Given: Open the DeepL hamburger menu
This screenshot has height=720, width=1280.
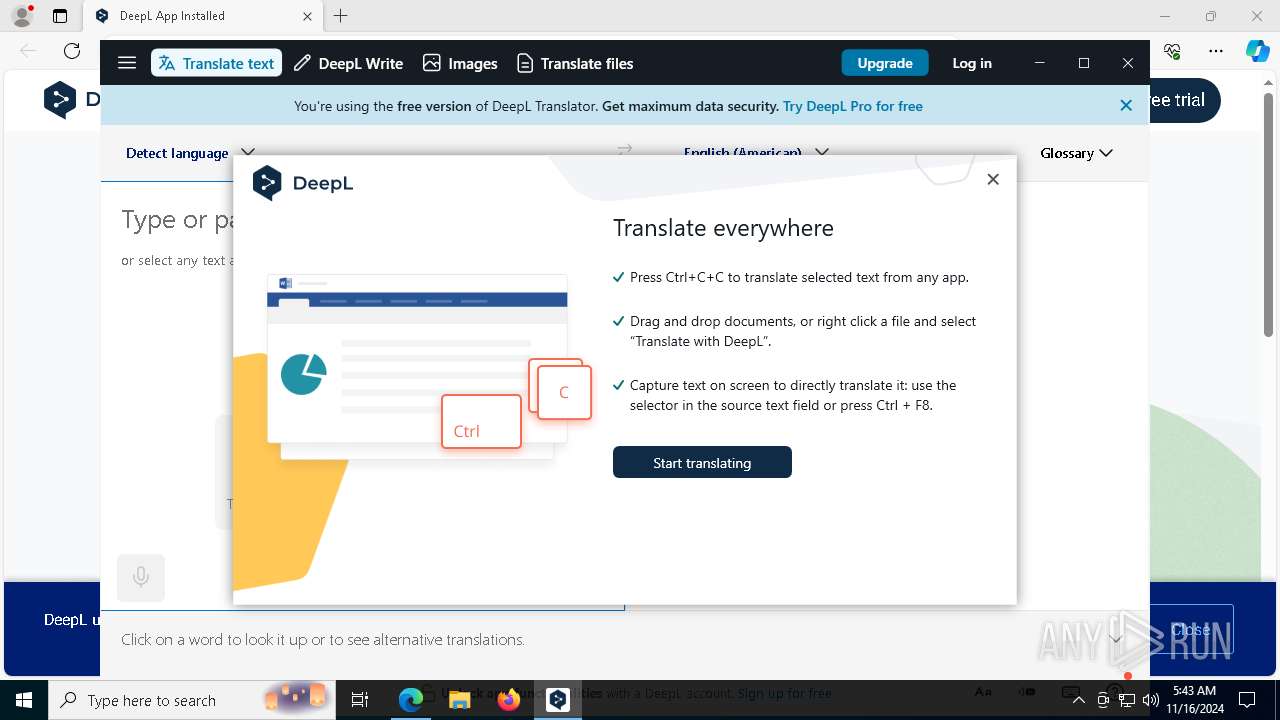Looking at the screenshot, I should [x=127, y=63].
